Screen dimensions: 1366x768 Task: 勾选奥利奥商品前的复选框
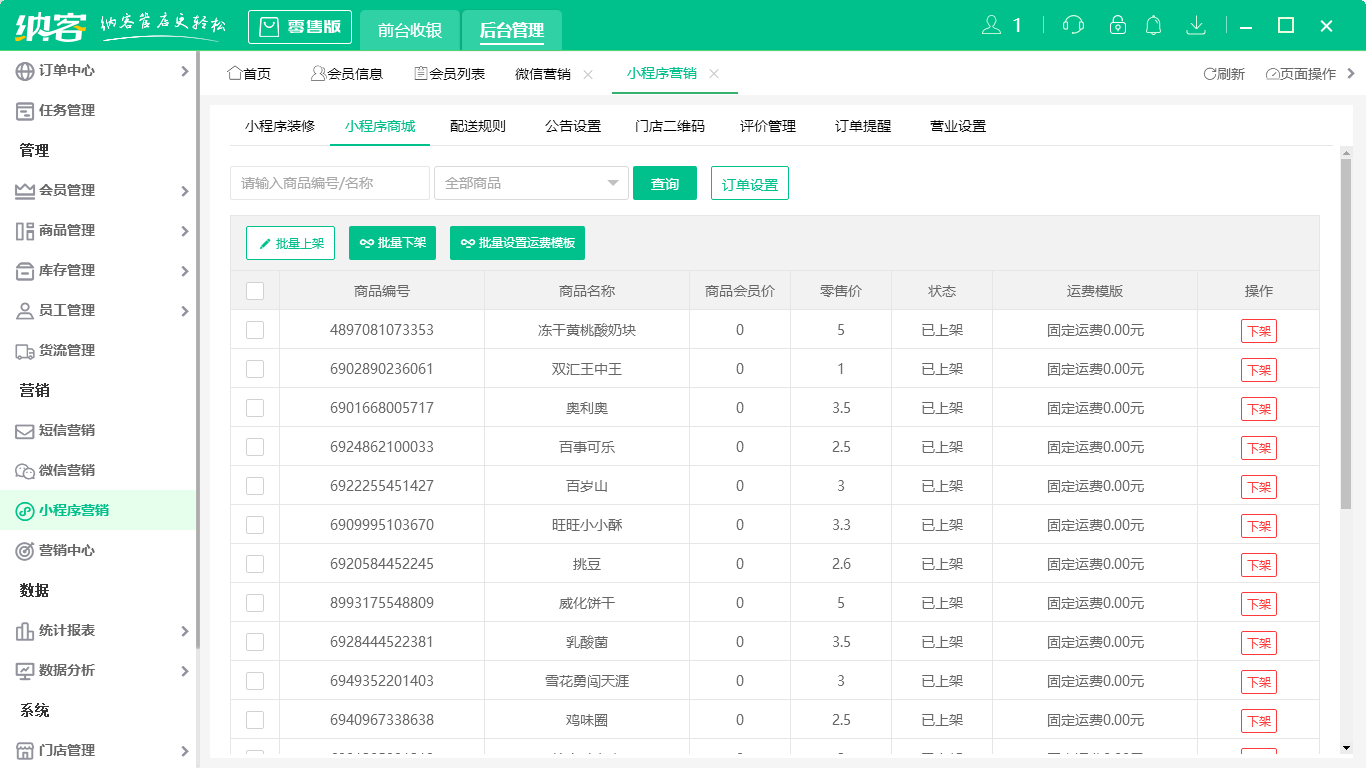click(x=255, y=408)
